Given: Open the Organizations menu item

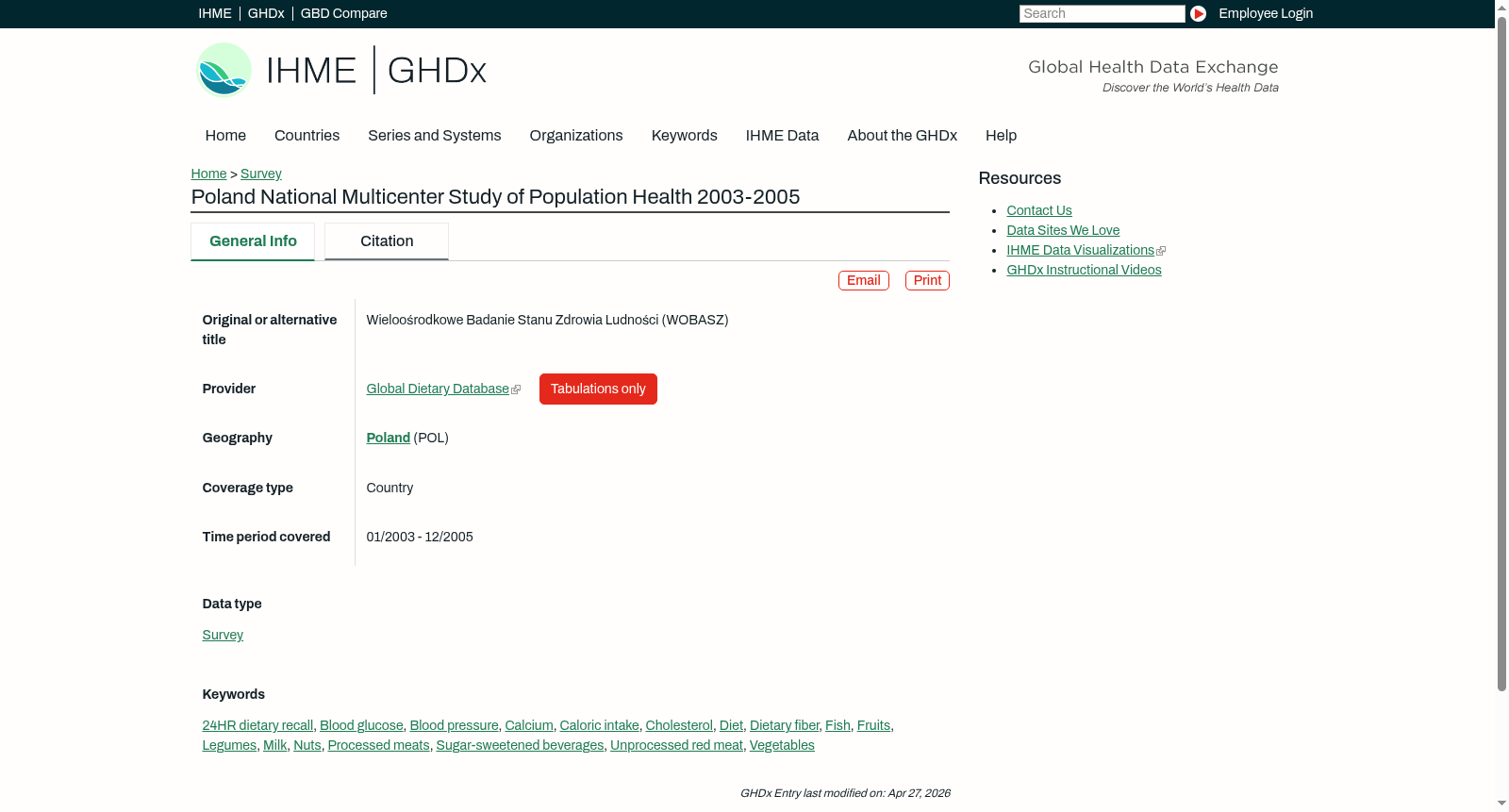Looking at the screenshot, I should tap(576, 136).
